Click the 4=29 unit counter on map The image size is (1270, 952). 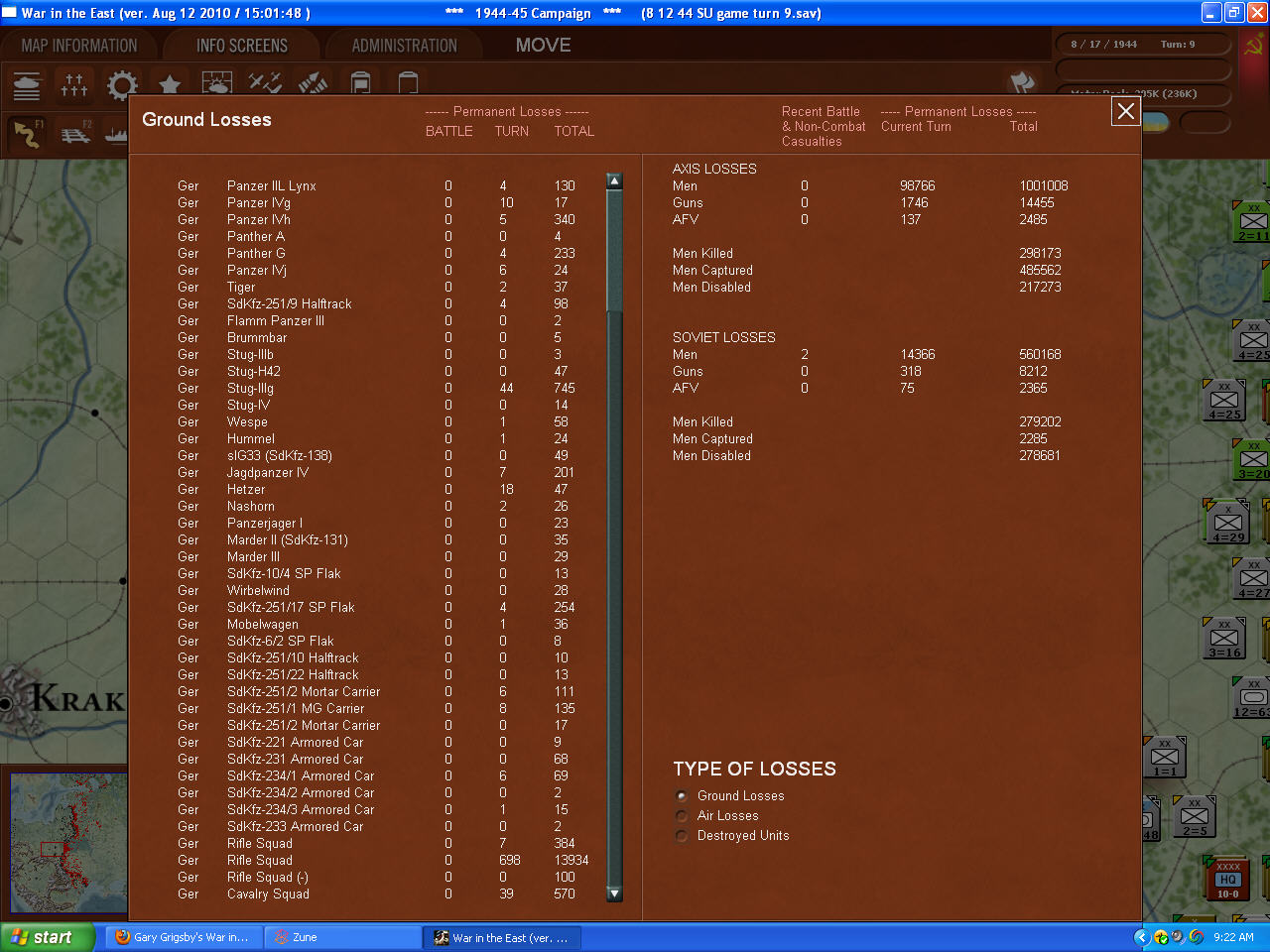click(x=1227, y=523)
